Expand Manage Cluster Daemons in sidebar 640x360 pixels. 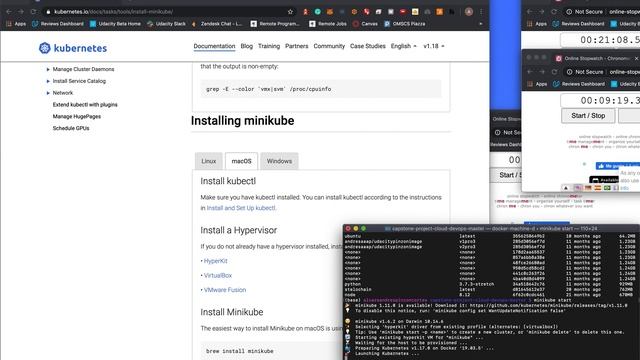click(48, 69)
